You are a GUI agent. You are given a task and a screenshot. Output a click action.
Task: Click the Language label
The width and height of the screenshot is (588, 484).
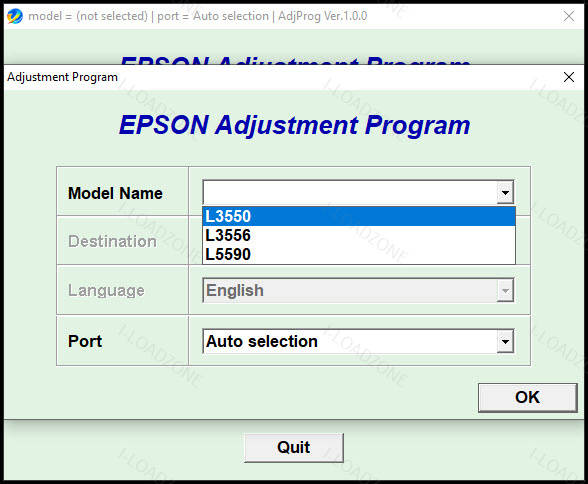pyautogui.click(x=106, y=291)
